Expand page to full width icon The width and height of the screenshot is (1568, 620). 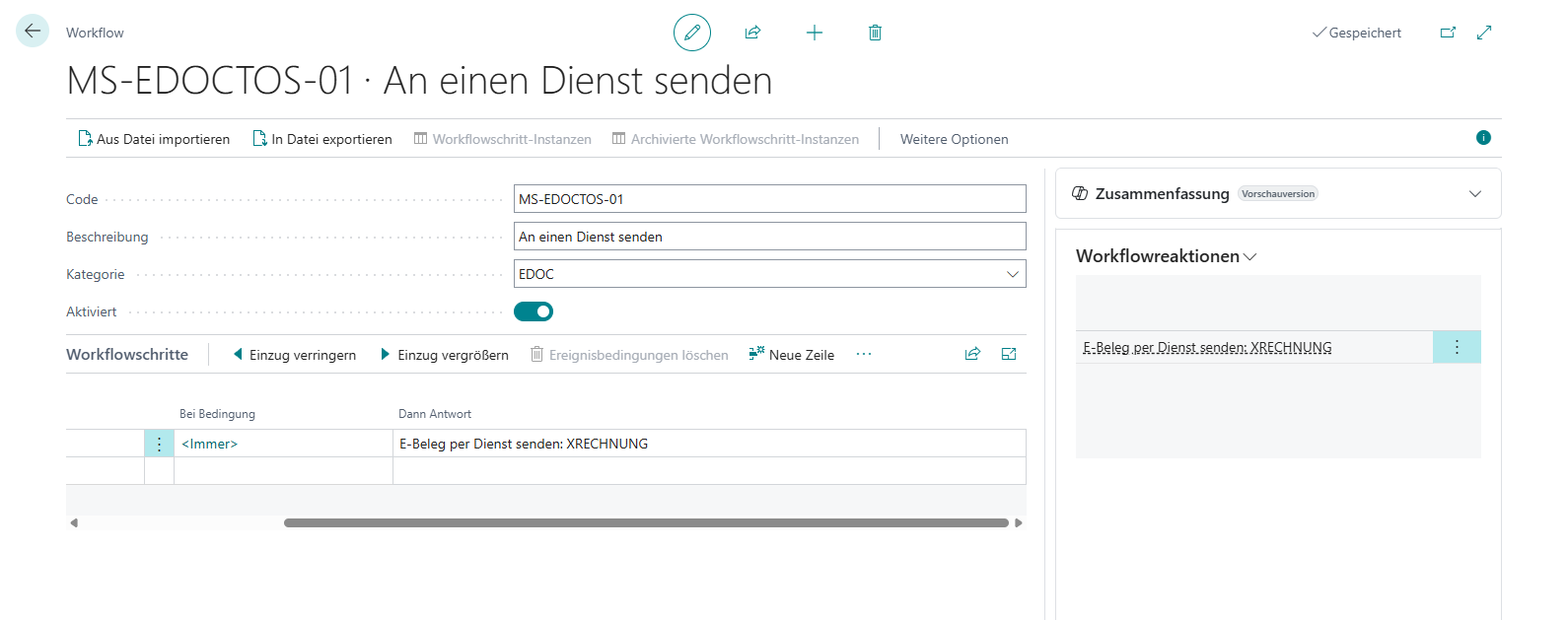[x=1484, y=33]
